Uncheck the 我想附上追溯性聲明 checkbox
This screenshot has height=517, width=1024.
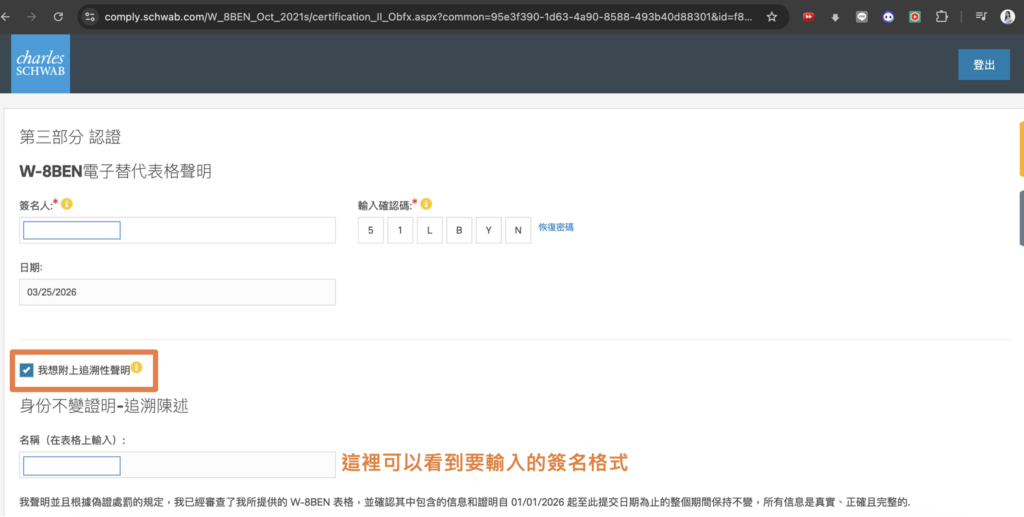26,370
